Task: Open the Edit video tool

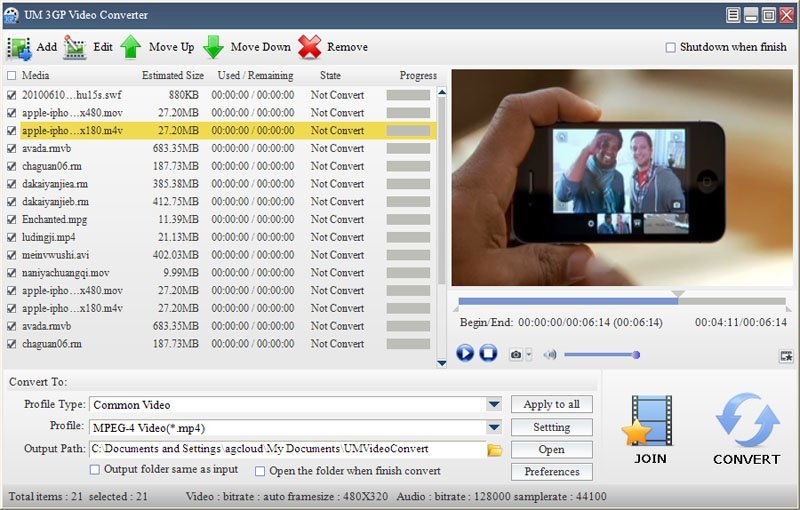Action: click(75, 47)
